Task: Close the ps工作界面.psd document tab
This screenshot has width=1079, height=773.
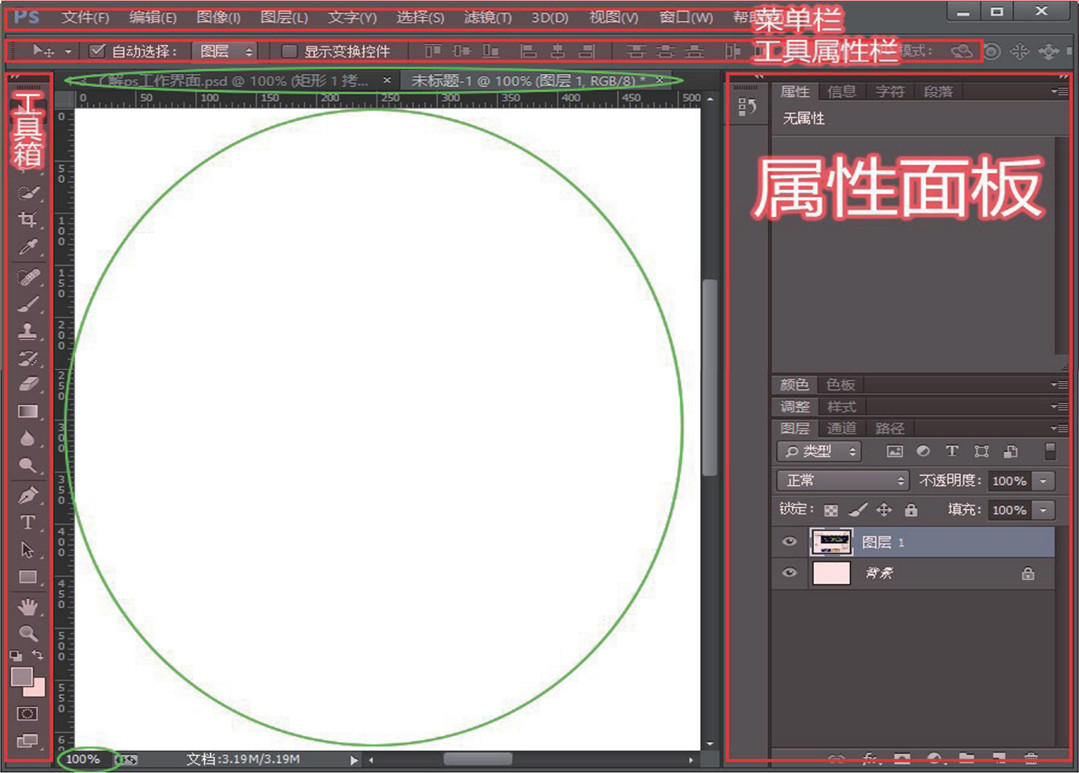Action: (x=387, y=80)
